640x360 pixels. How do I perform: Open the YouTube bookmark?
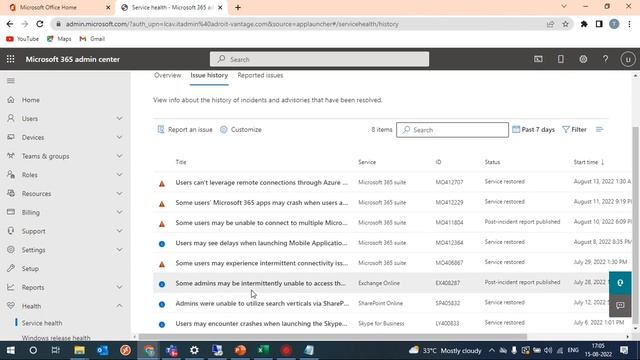pyautogui.click(x=22, y=39)
